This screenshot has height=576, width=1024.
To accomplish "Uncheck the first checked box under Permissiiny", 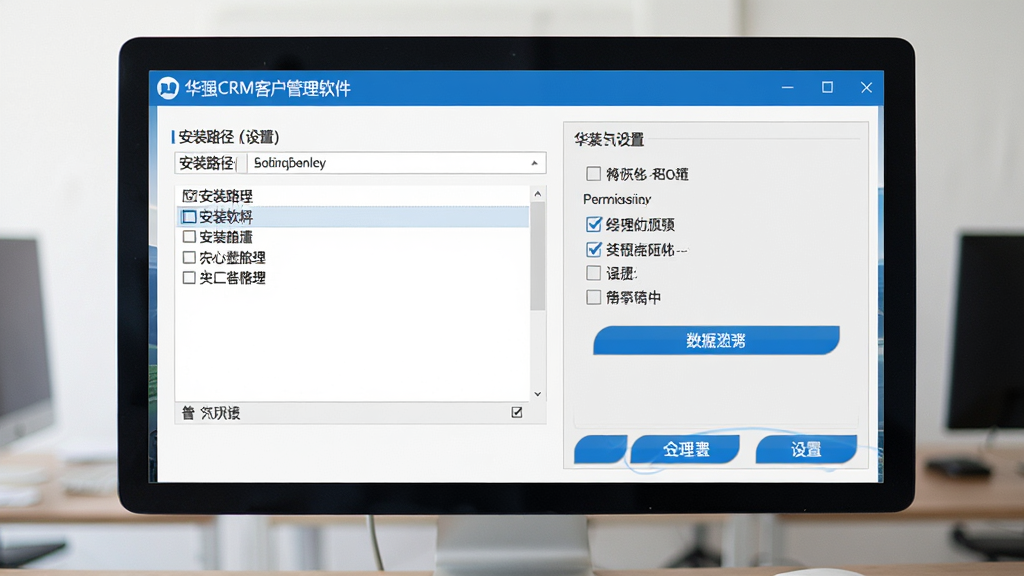I will coord(594,225).
